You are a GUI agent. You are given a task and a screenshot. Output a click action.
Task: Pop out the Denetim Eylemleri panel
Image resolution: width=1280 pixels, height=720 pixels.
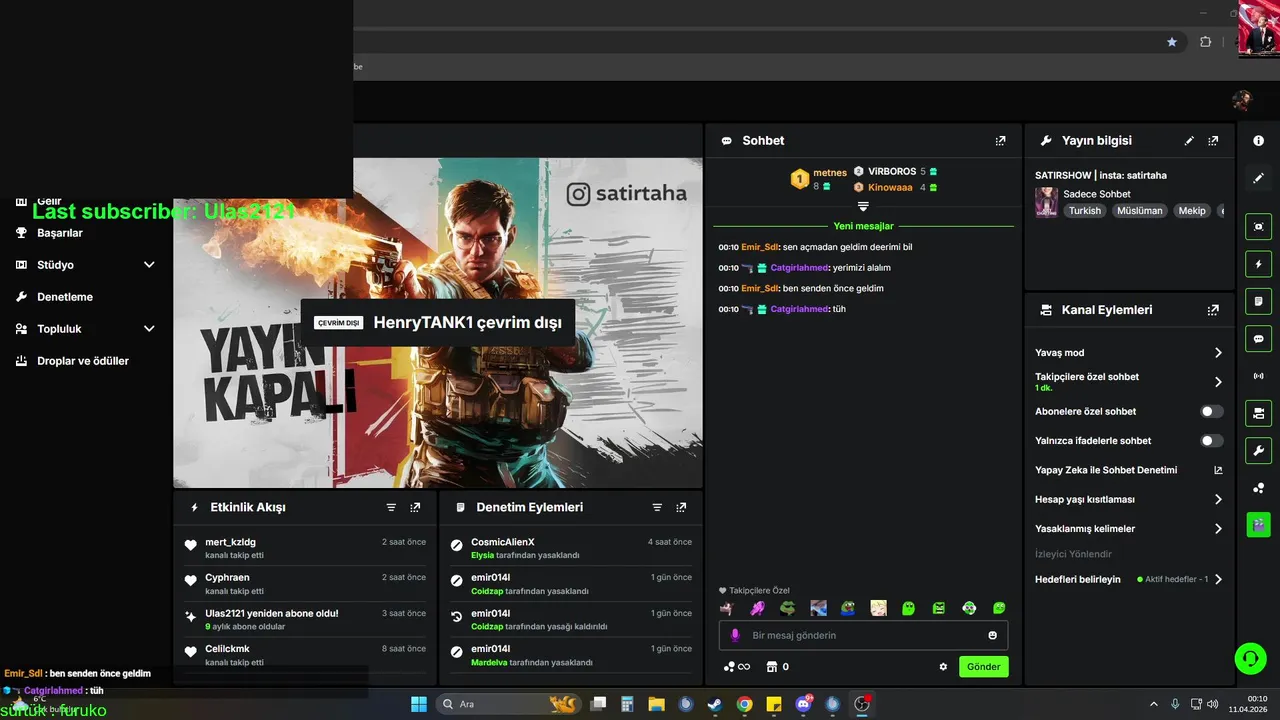(x=681, y=507)
